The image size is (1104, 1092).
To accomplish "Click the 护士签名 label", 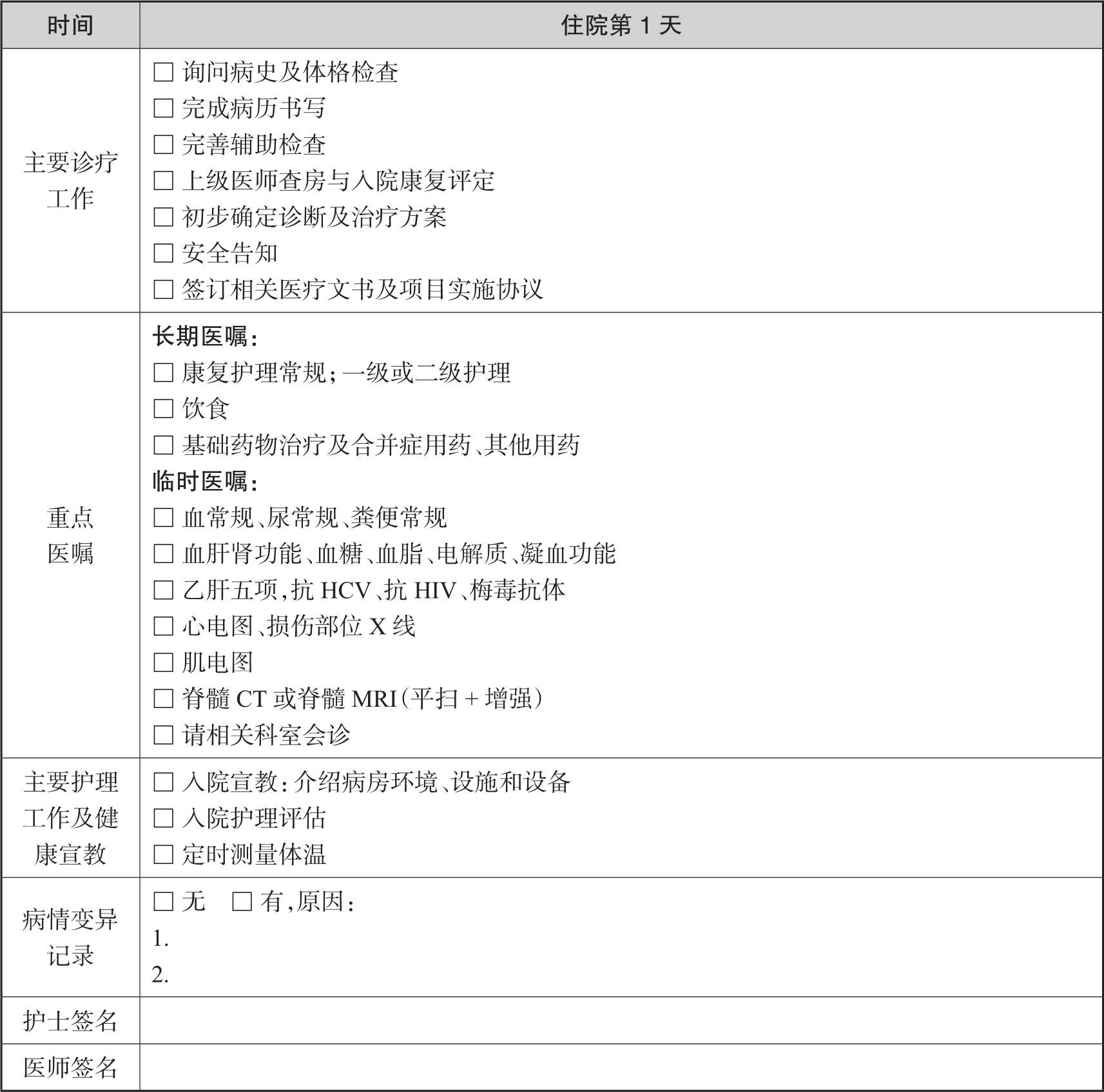I will click(x=70, y=1020).
